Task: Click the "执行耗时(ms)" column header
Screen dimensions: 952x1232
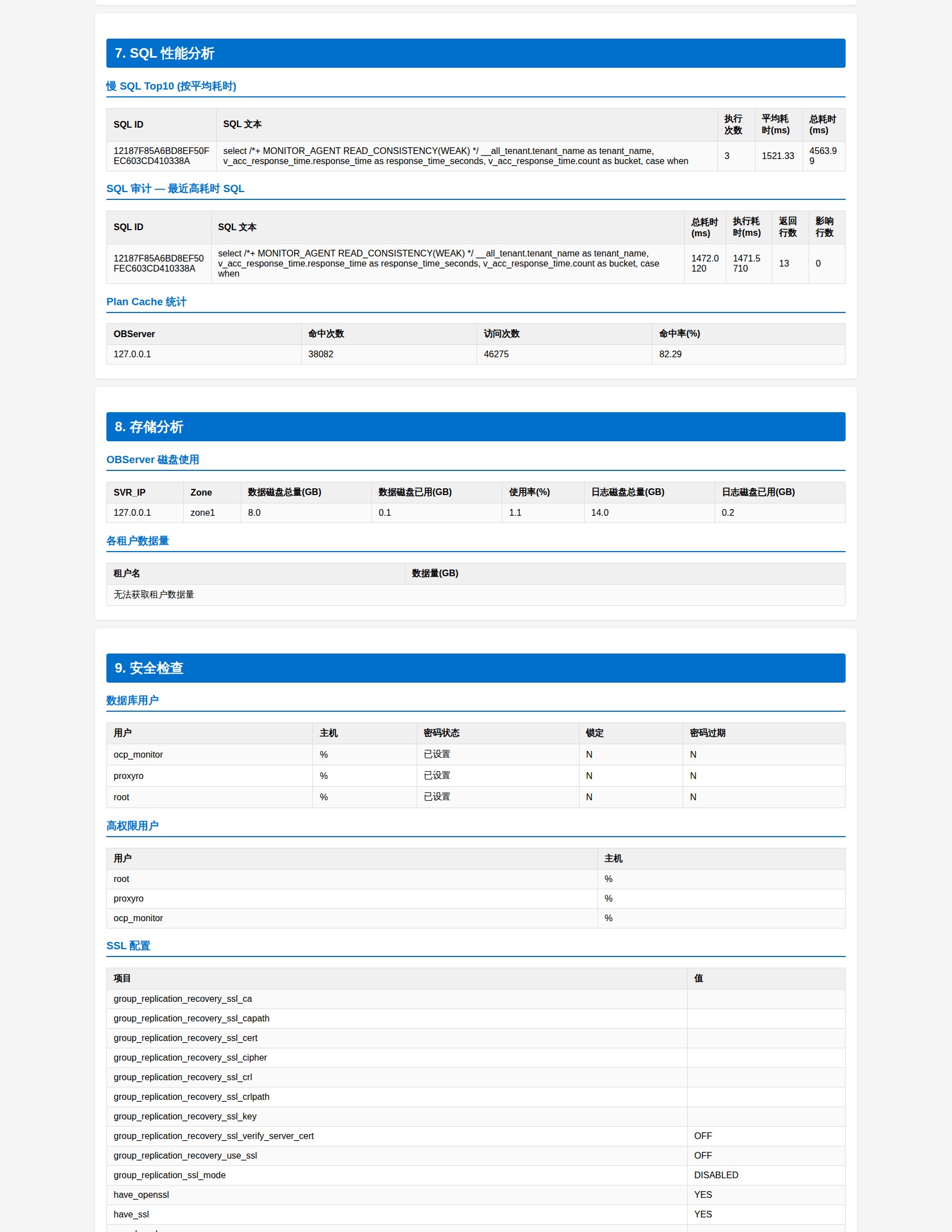Action: (748, 227)
